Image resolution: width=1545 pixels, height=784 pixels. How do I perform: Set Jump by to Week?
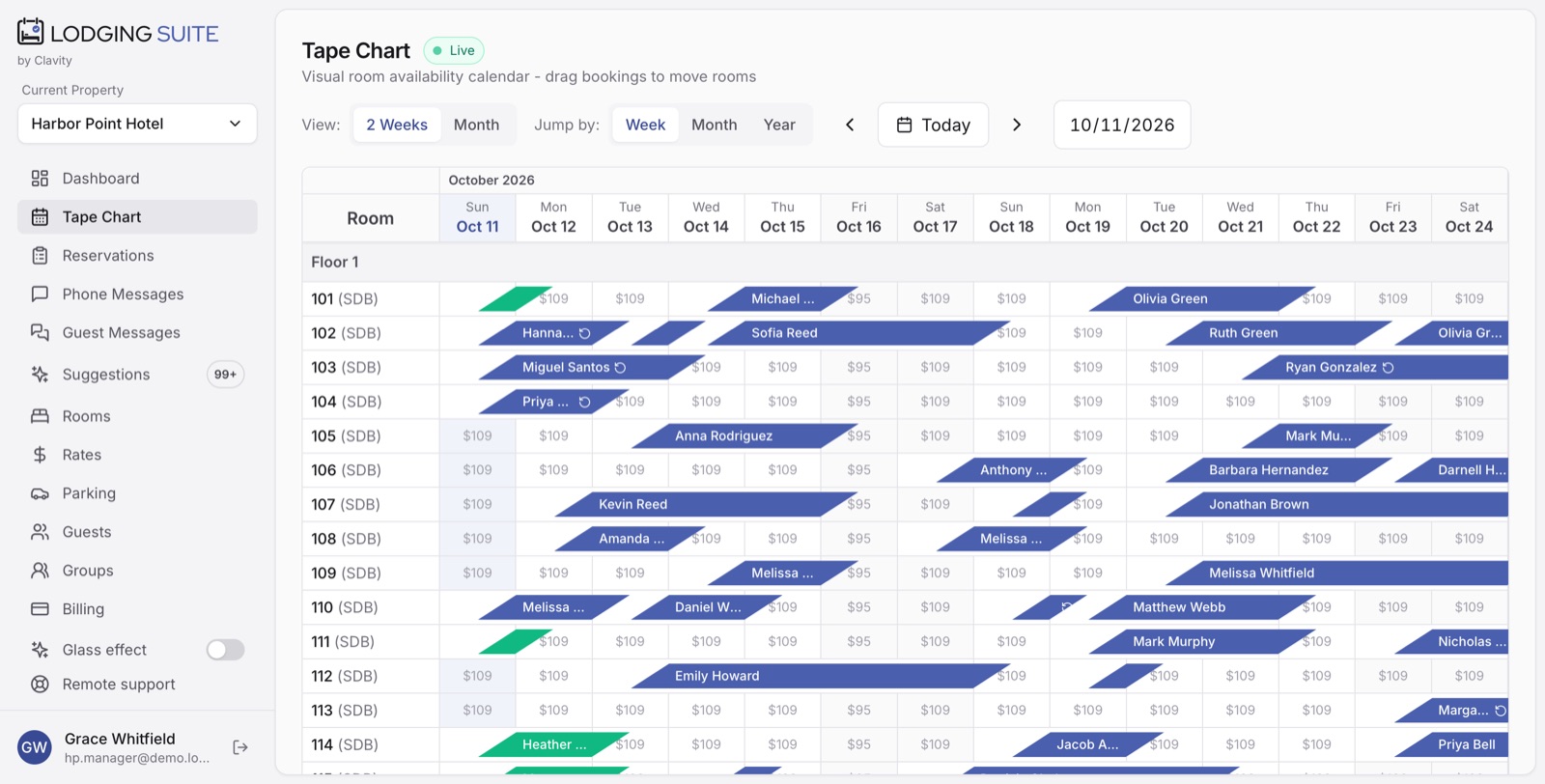pyautogui.click(x=645, y=125)
